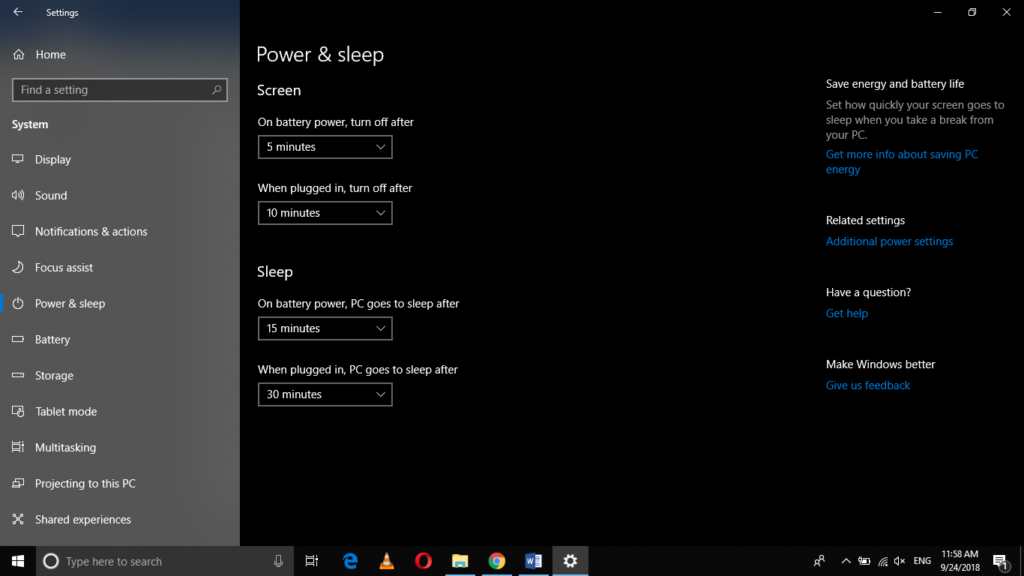Launch Microsoft Edge from the taskbar
Image resolution: width=1024 pixels, height=576 pixels.
(349, 561)
